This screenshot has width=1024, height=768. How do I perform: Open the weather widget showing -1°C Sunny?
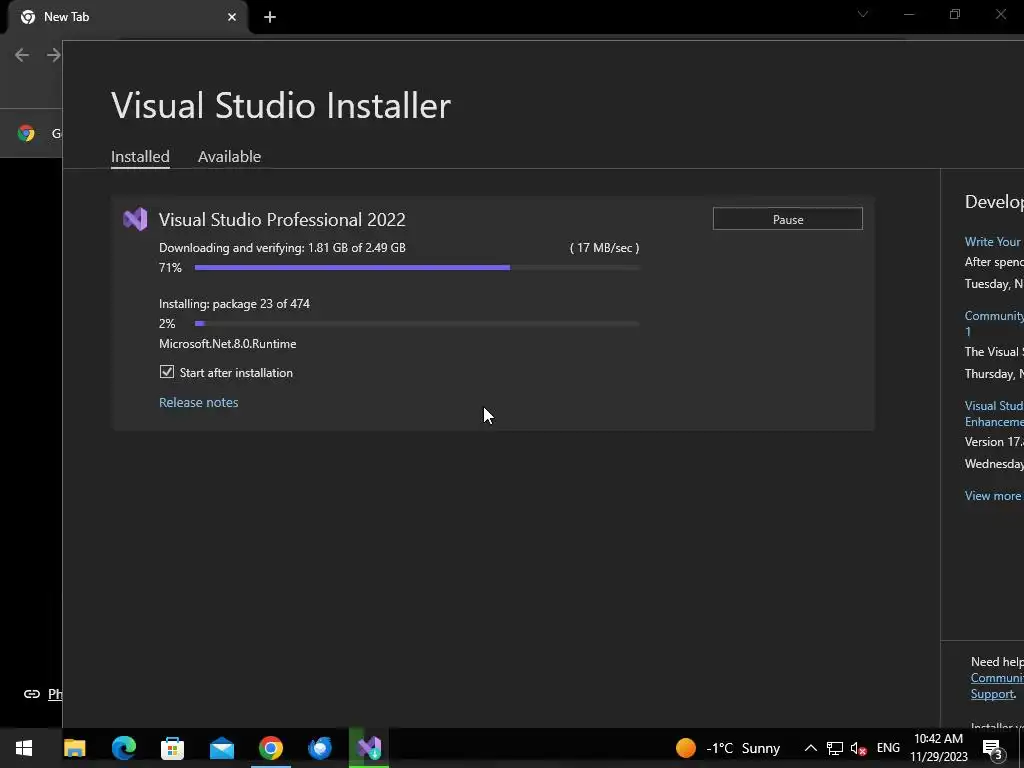click(x=728, y=748)
